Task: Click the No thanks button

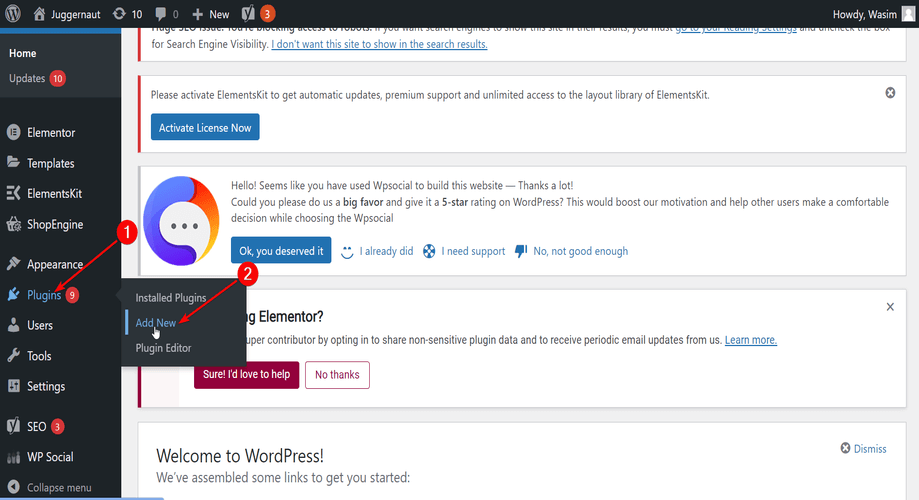Action: [337, 375]
